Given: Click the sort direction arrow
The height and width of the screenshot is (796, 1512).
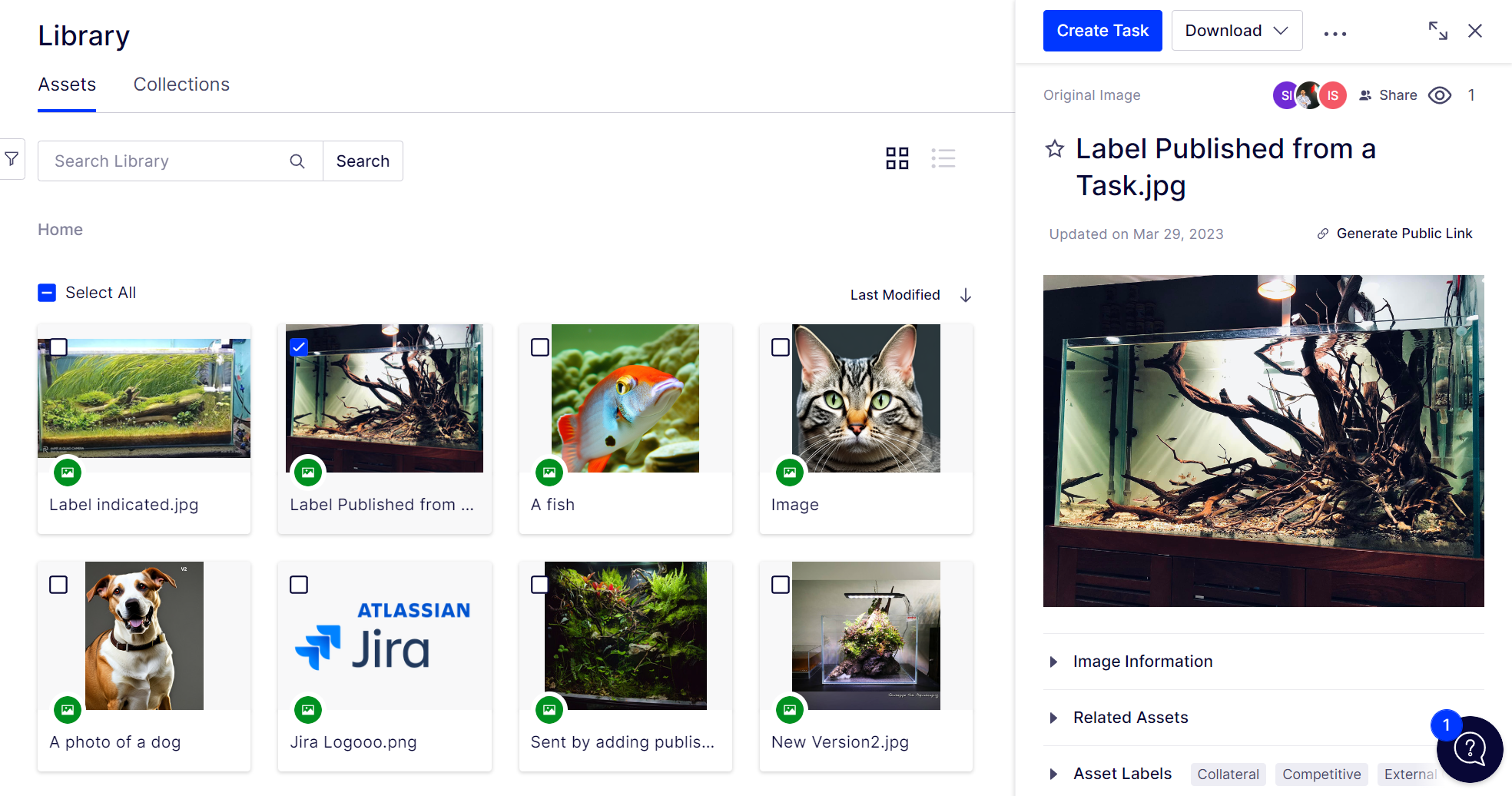Looking at the screenshot, I should coord(966,295).
